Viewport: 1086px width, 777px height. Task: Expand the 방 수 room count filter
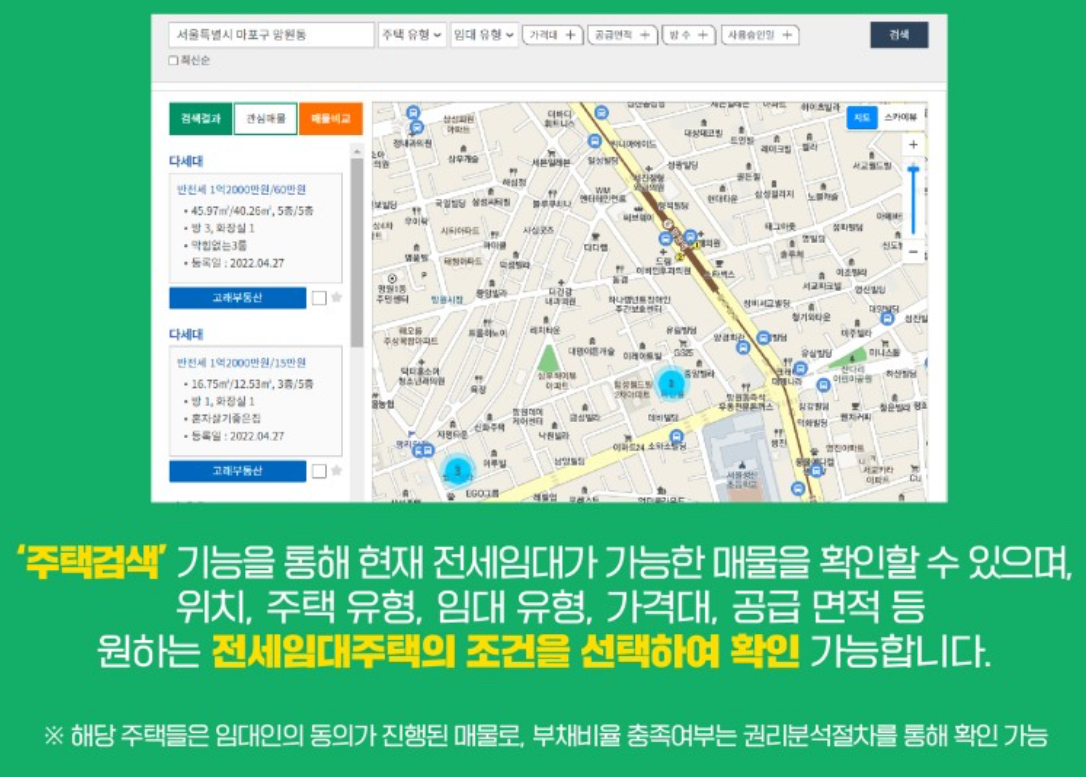[x=688, y=35]
